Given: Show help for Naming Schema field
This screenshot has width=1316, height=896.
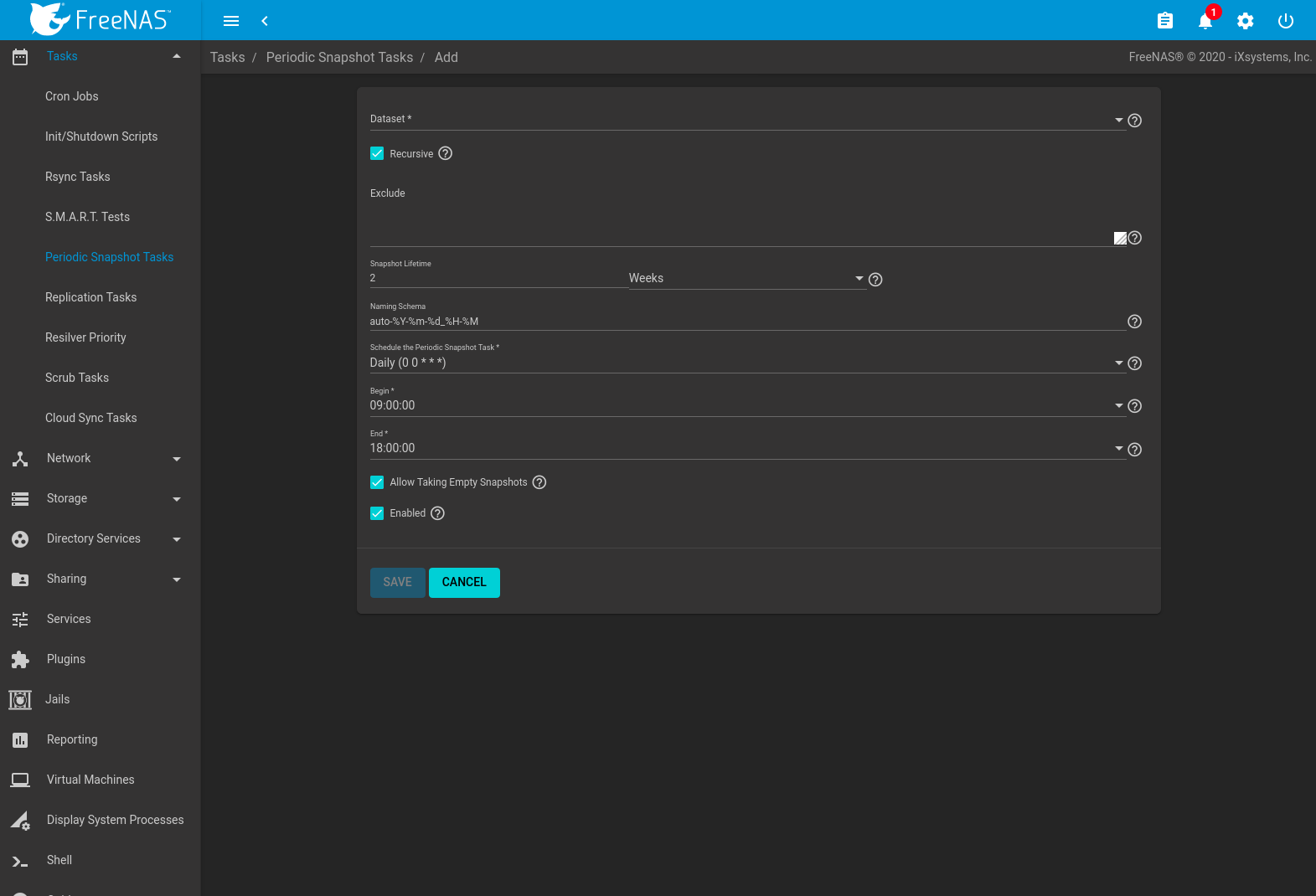Looking at the screenshot, I should point(1134,322).
